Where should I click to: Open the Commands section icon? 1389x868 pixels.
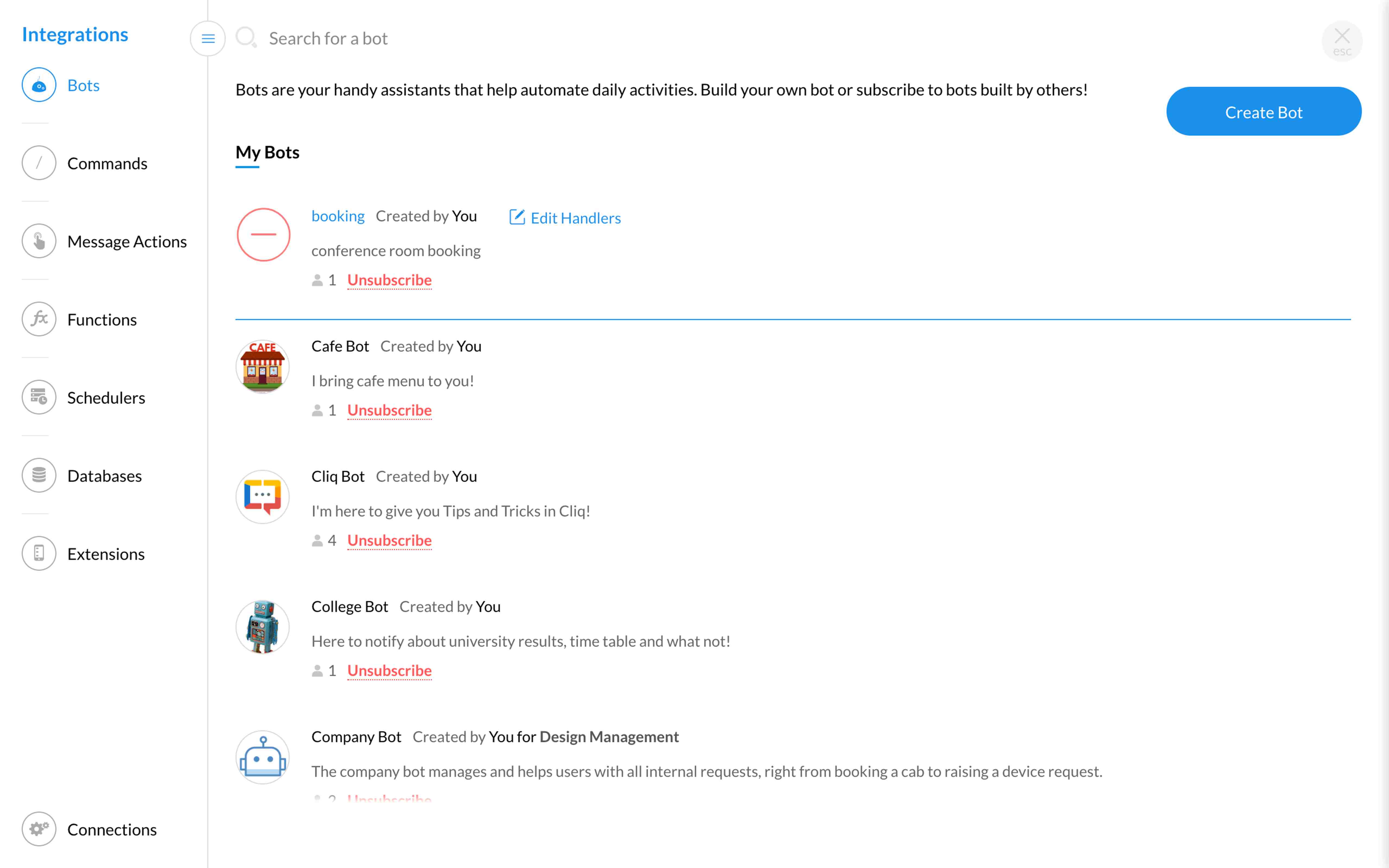pos(39,163)
